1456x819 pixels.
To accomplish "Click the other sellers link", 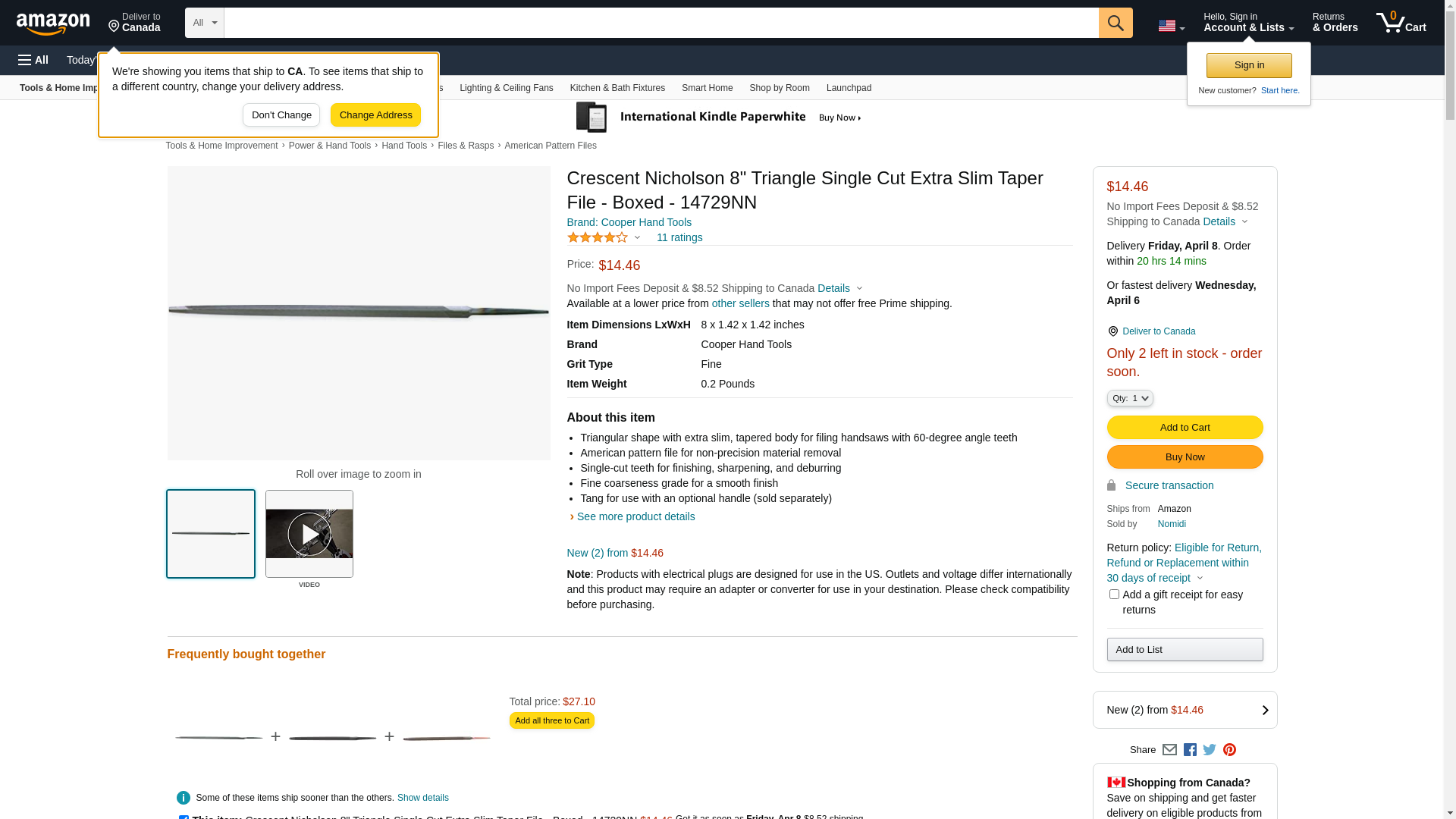I will [740, 303].
